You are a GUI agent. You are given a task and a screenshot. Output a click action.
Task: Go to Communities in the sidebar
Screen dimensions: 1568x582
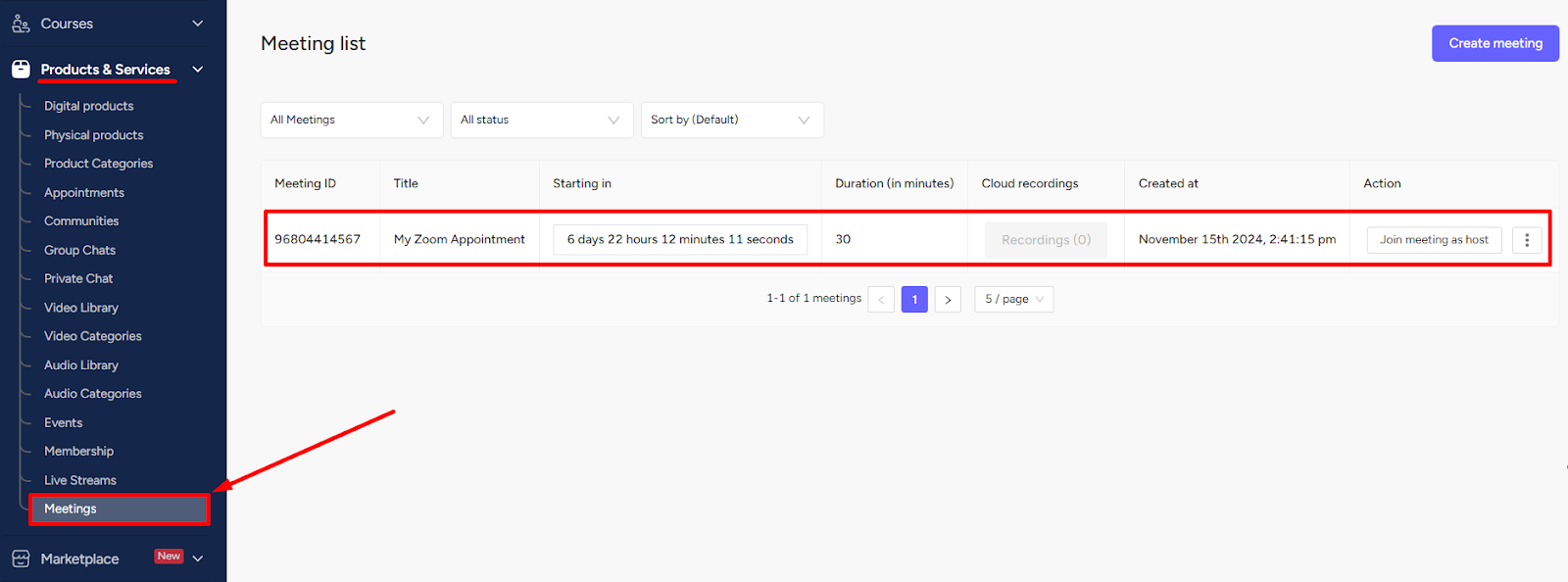[81, 221]
